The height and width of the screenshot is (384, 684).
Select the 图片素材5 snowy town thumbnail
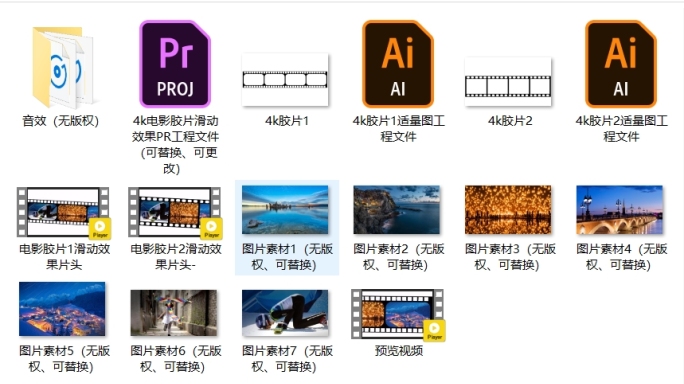[62, 309]
